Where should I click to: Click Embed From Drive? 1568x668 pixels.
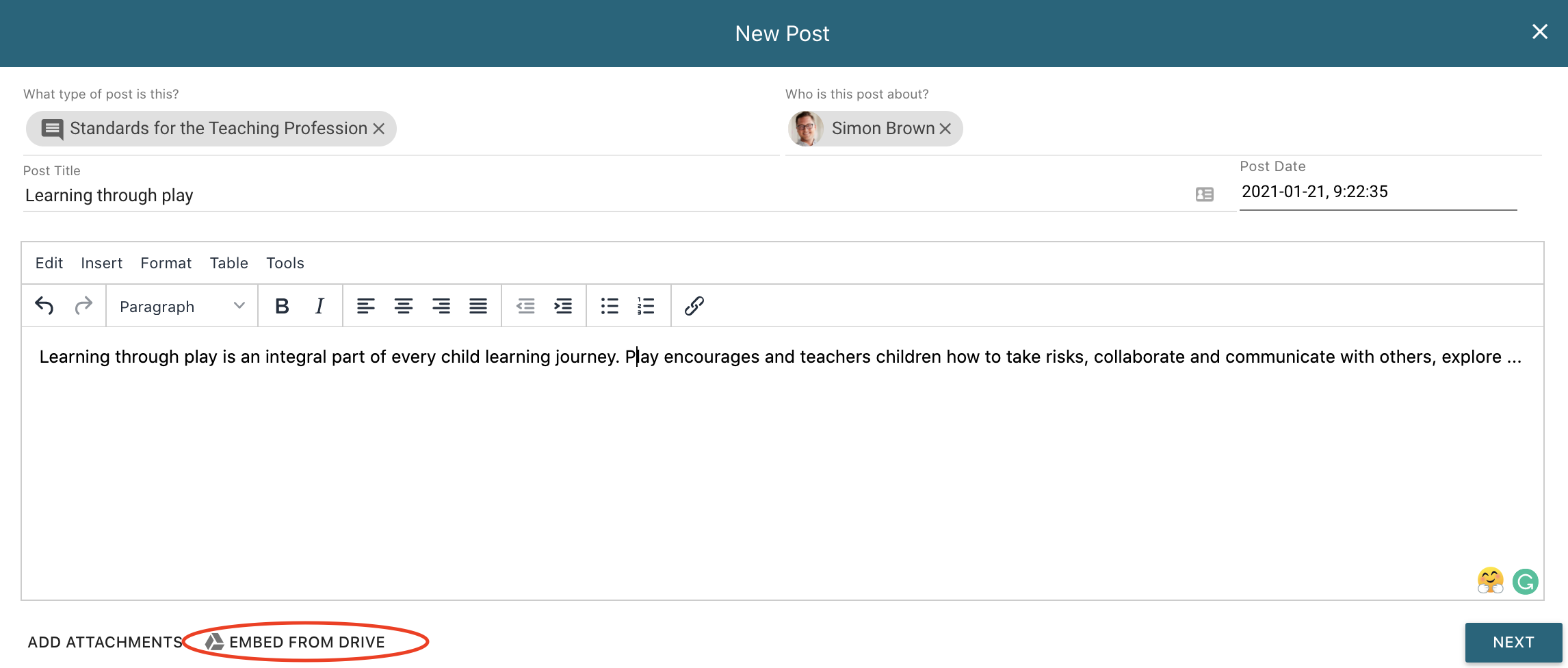(306, 642)
